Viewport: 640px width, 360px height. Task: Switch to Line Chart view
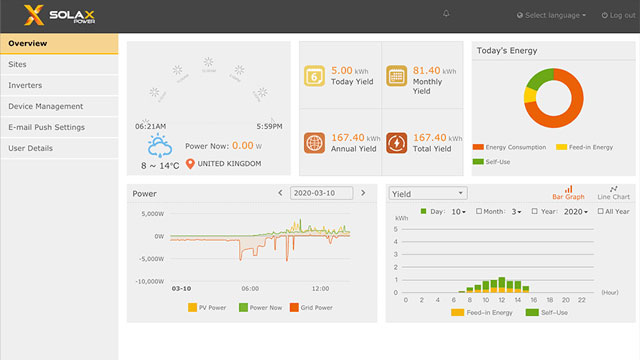[613, 193]
